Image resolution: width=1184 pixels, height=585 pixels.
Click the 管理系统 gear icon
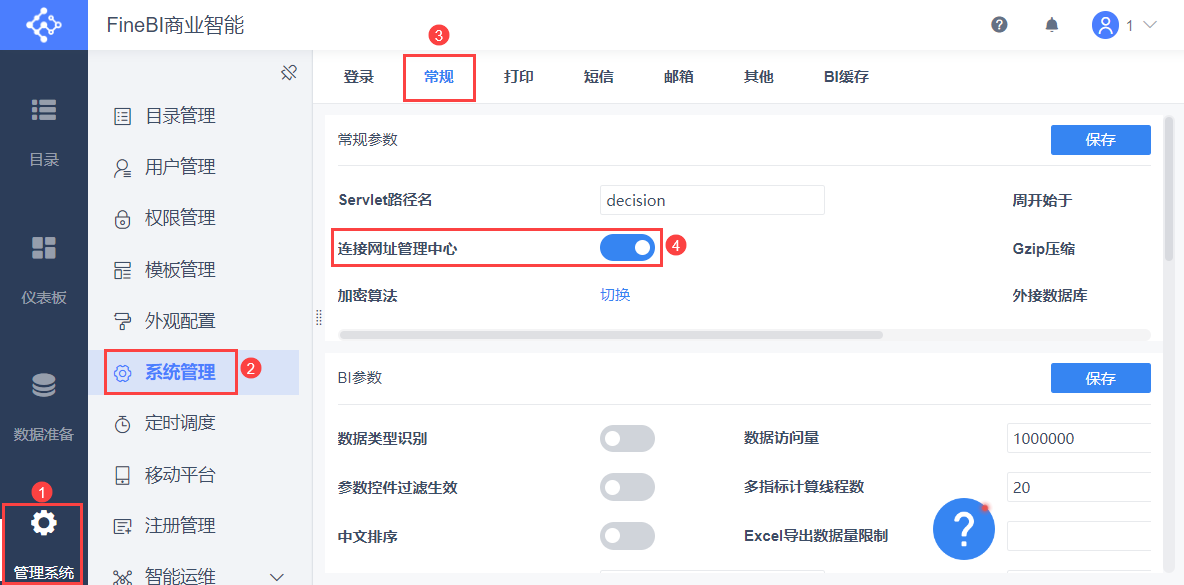44,522
